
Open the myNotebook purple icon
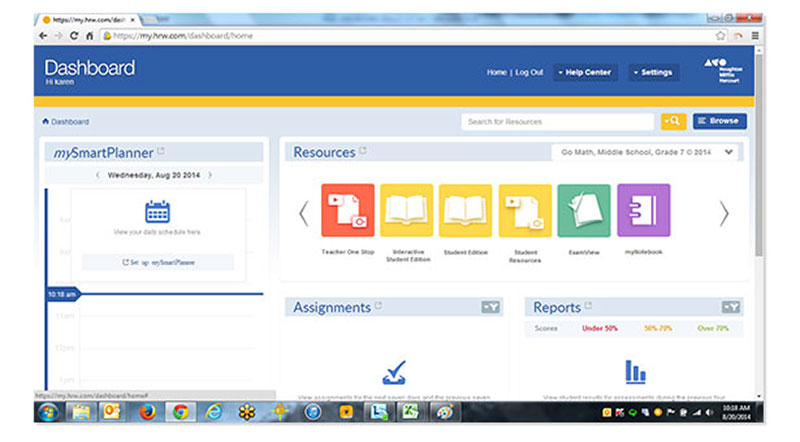pos(643,210)
